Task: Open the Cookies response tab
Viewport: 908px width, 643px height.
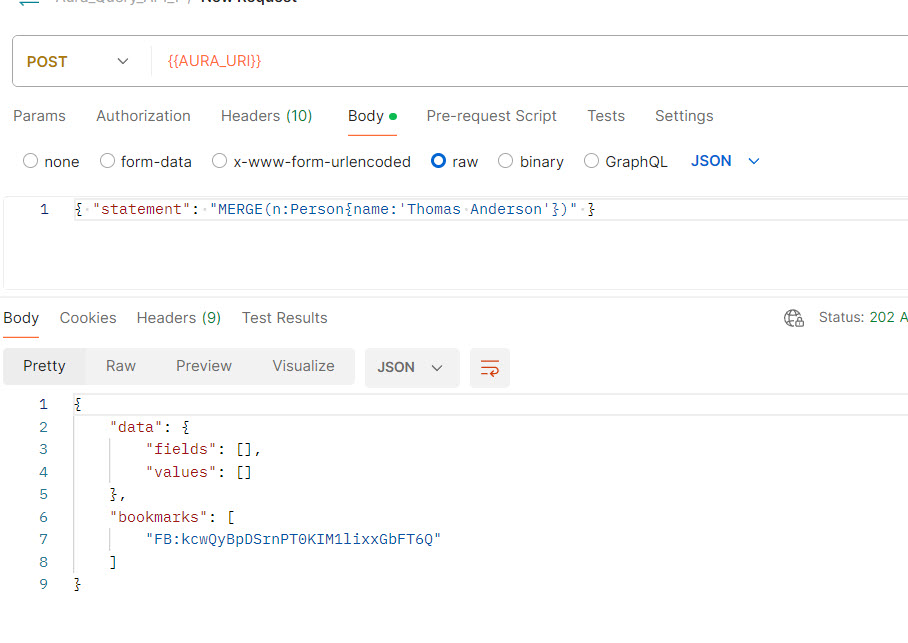Action: [x=88, y=318]
